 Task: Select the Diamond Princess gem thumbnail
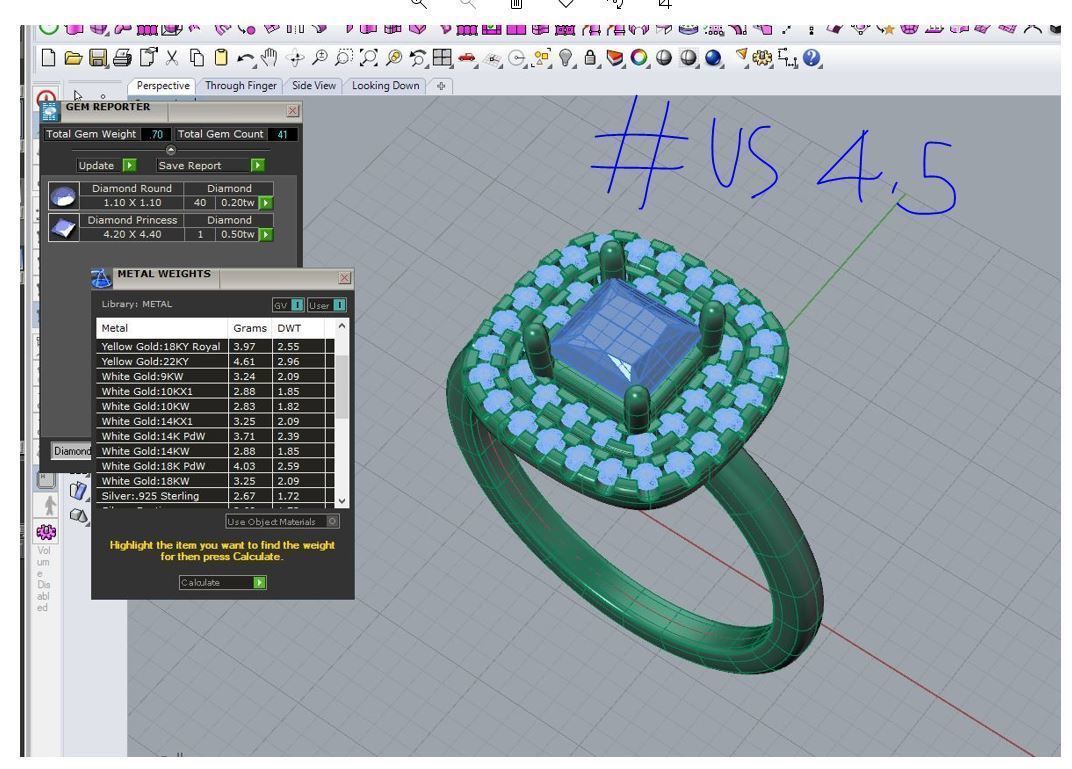[x=64, y=228]
